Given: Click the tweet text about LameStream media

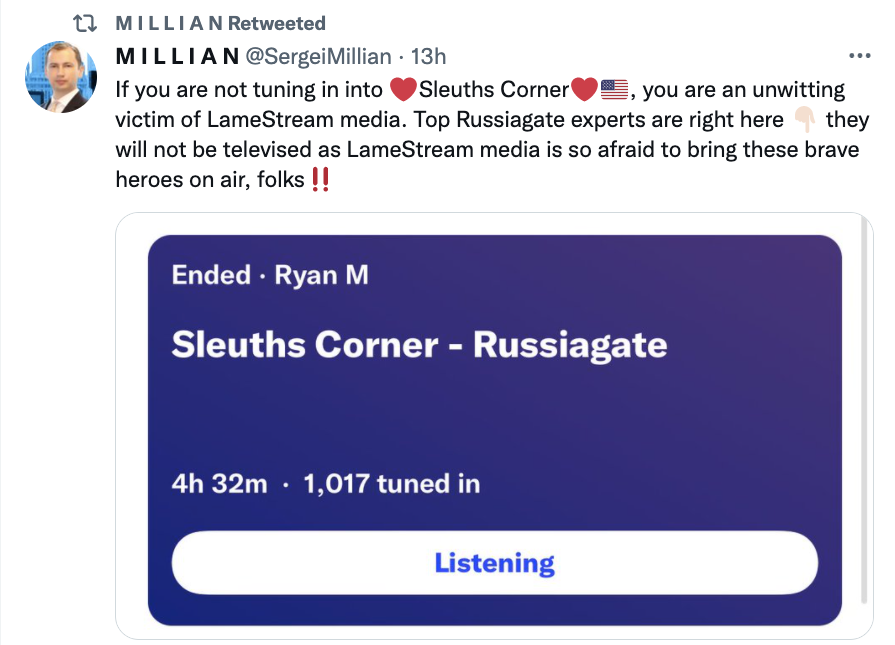Looking at the screenshot, I should [492, 135].
